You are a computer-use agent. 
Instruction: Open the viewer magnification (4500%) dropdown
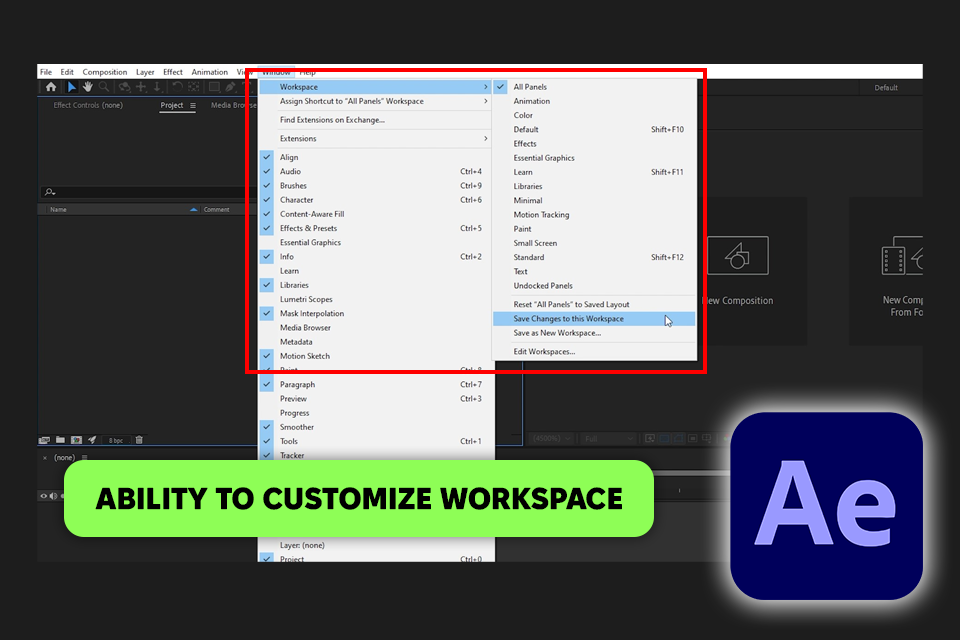[x=552, y=439]
